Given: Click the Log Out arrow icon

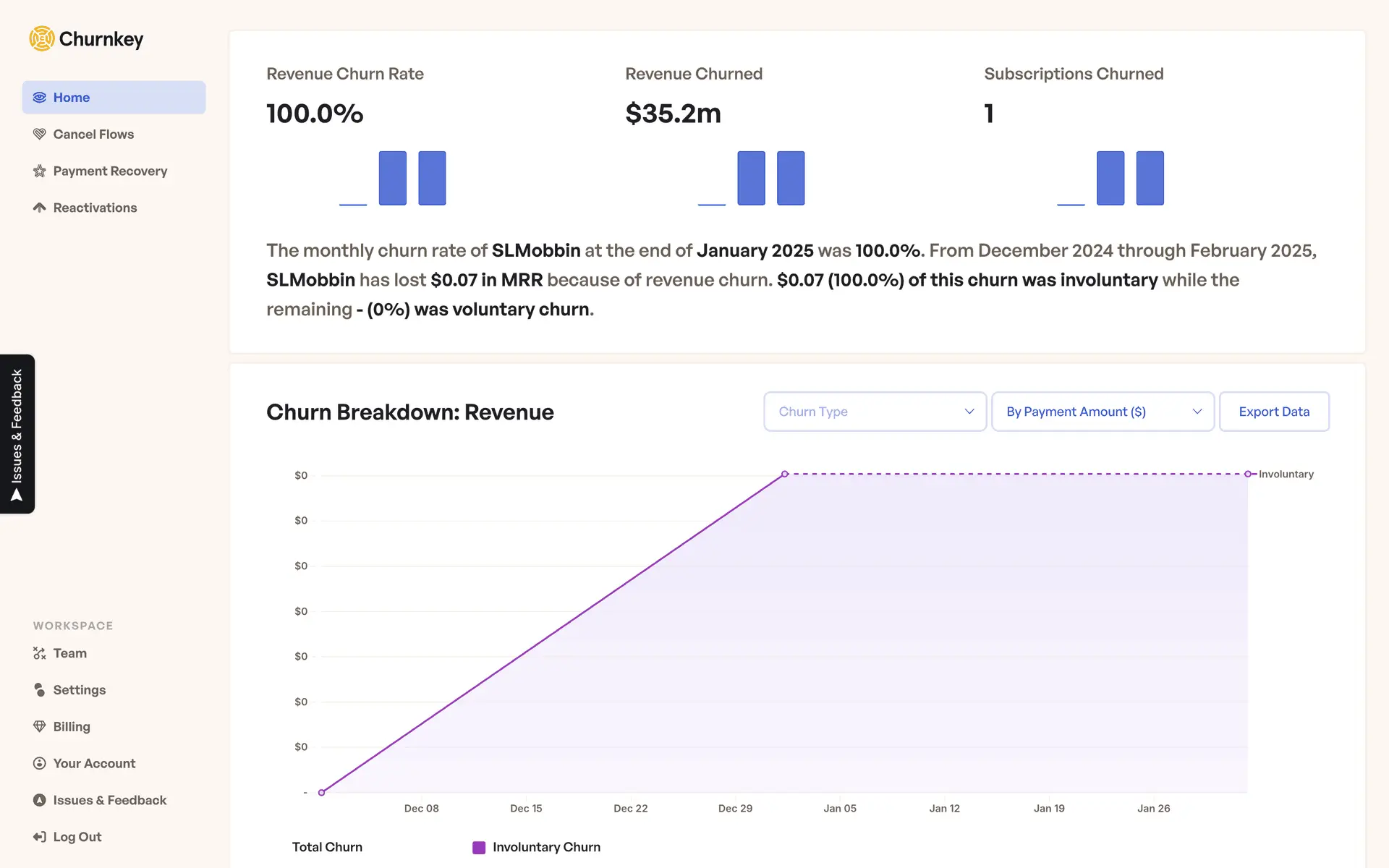Looking at the screenshot, I should coord(40,837).
